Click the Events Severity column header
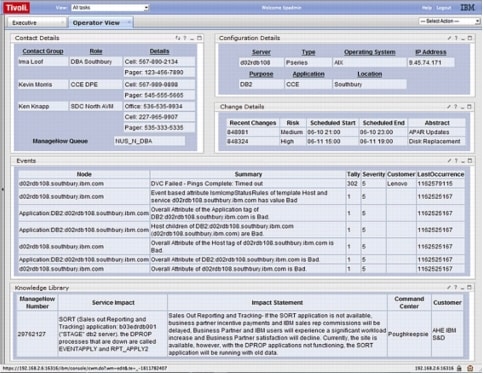This screenshot has height=374, width=484. 374,174
